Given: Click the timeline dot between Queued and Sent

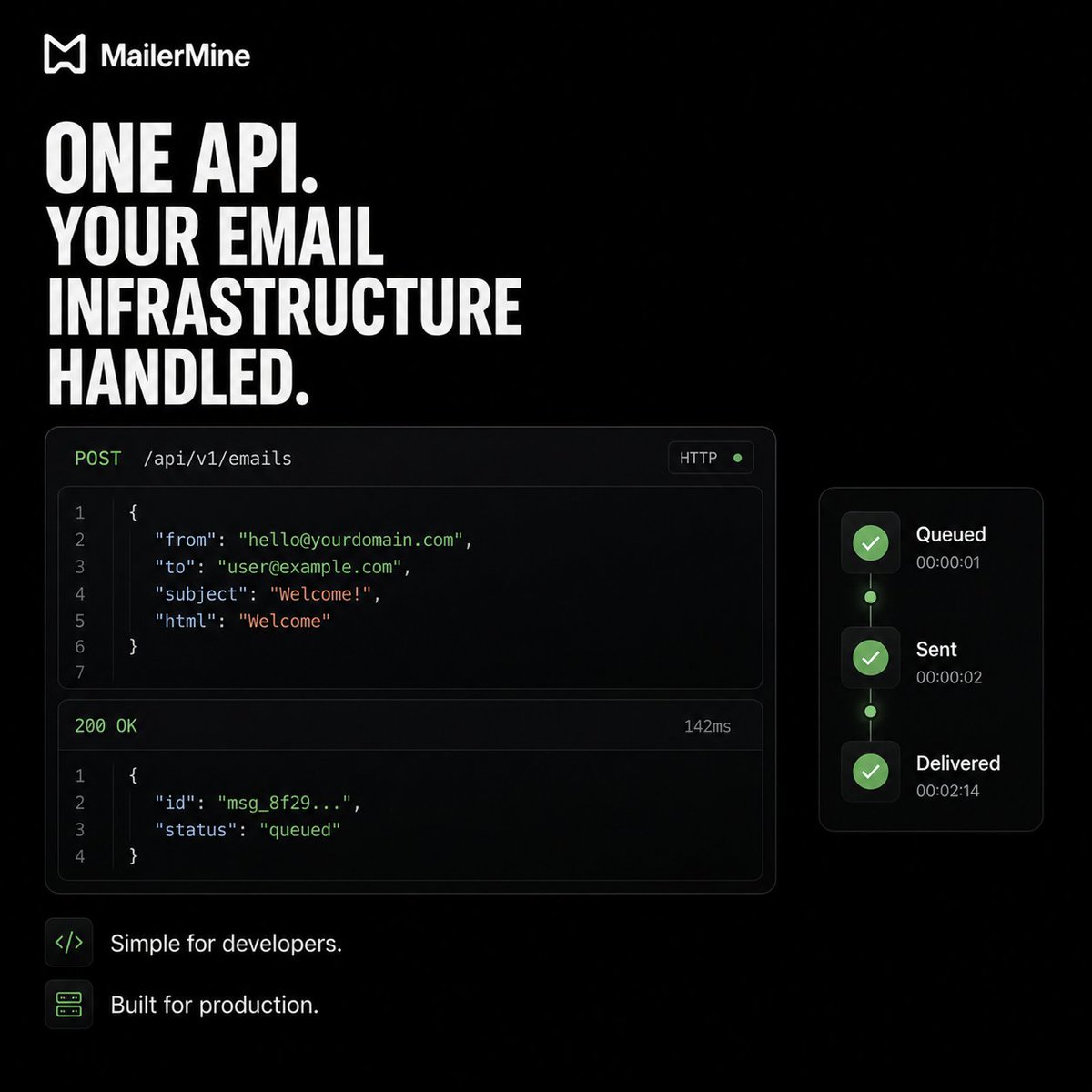Looking at the screenshot, I should pos(871,597).
